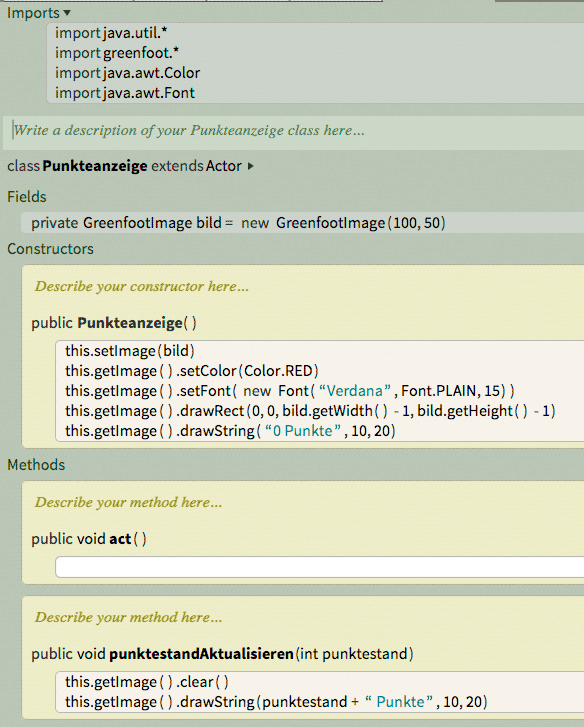This screenshot has width=584, height=727.
Task: Click the class name Punkteanzeige in the header
Action: tap(95, 166)
